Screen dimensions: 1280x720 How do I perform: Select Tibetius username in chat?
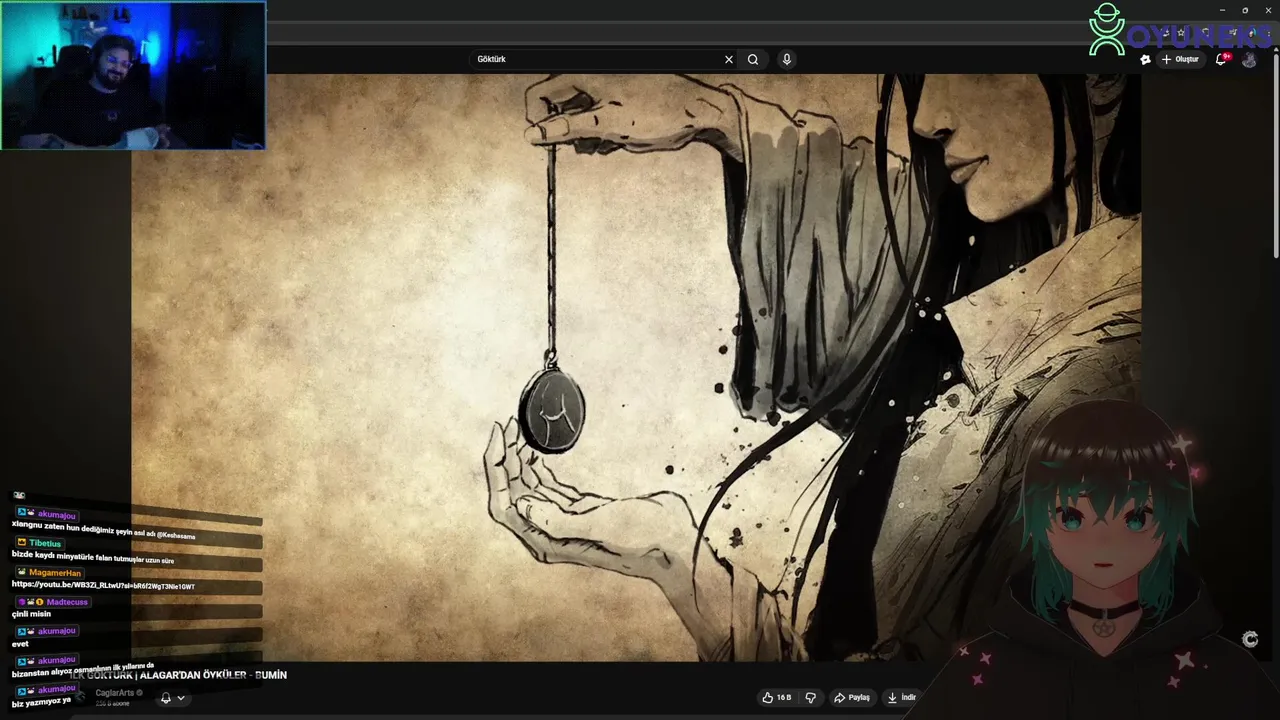tap(45, 543)
